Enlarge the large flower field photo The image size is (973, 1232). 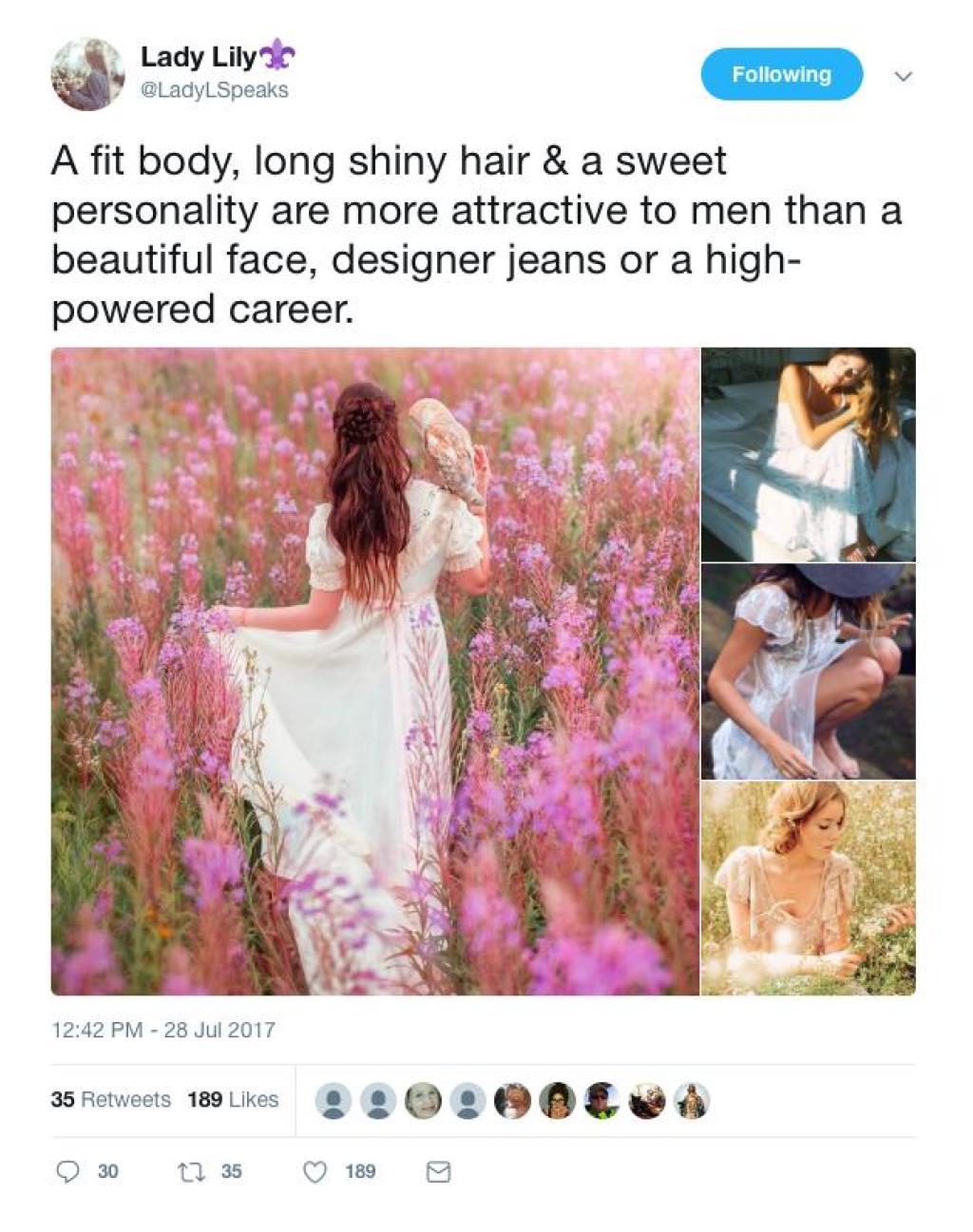[x=374, y=671]
